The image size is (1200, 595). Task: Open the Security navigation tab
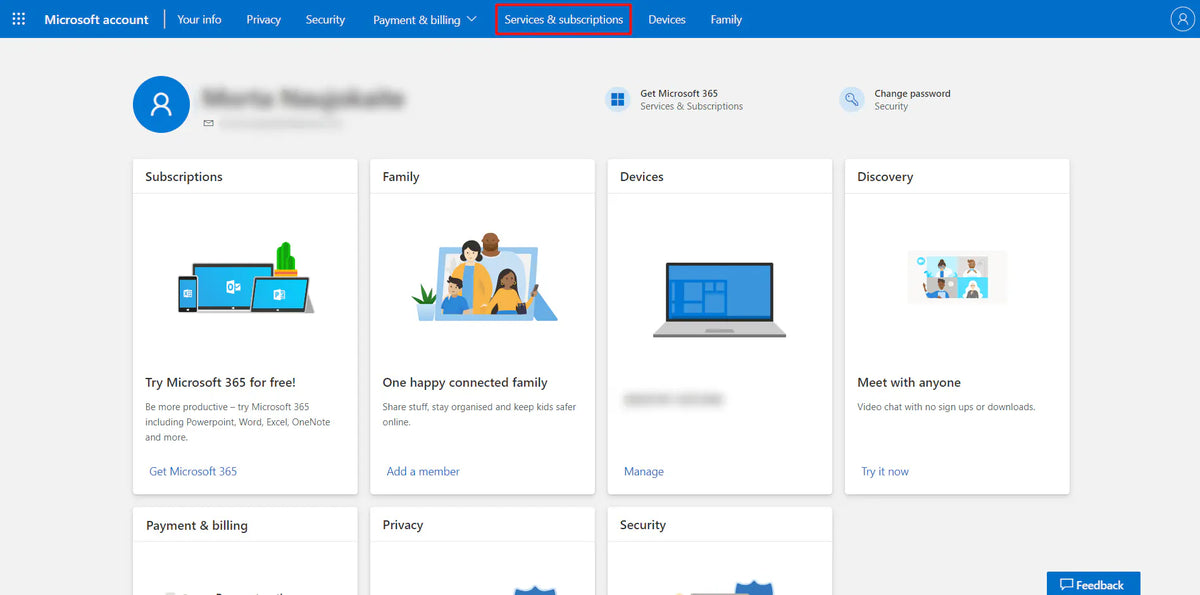pyautogui.click(x=325, y=19)
